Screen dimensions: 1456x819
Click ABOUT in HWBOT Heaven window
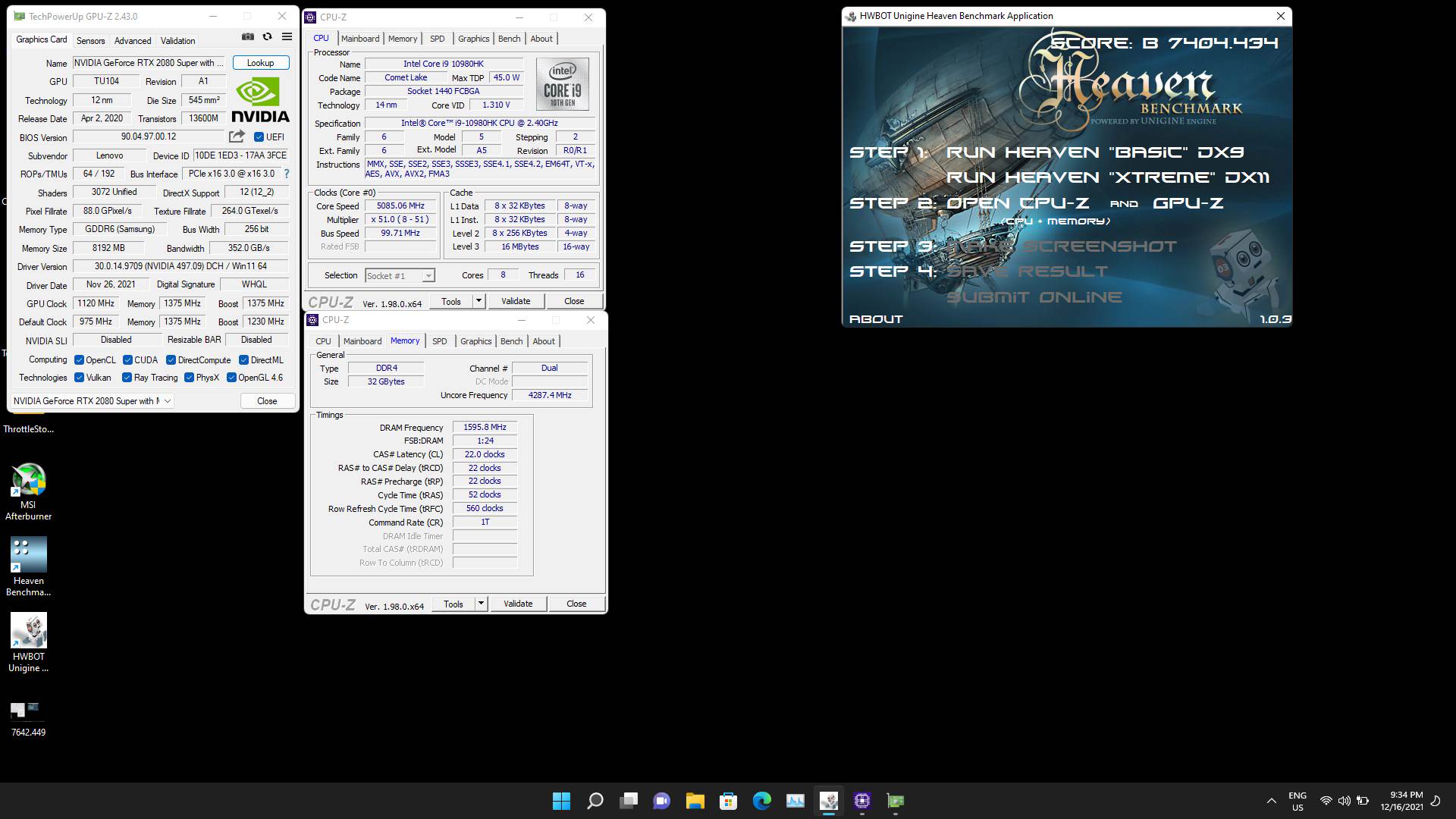pyautogui.click(x=876, y=319)
